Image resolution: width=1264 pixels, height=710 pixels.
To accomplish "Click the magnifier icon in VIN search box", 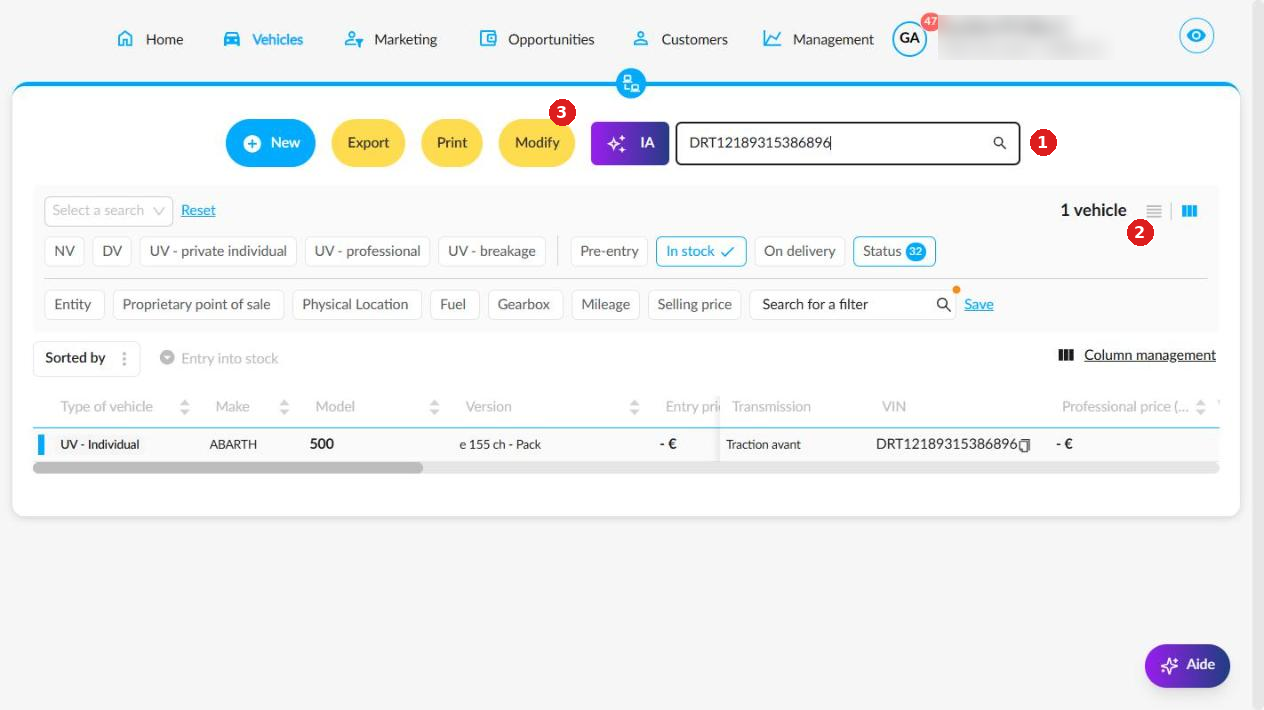I will 999,143.
